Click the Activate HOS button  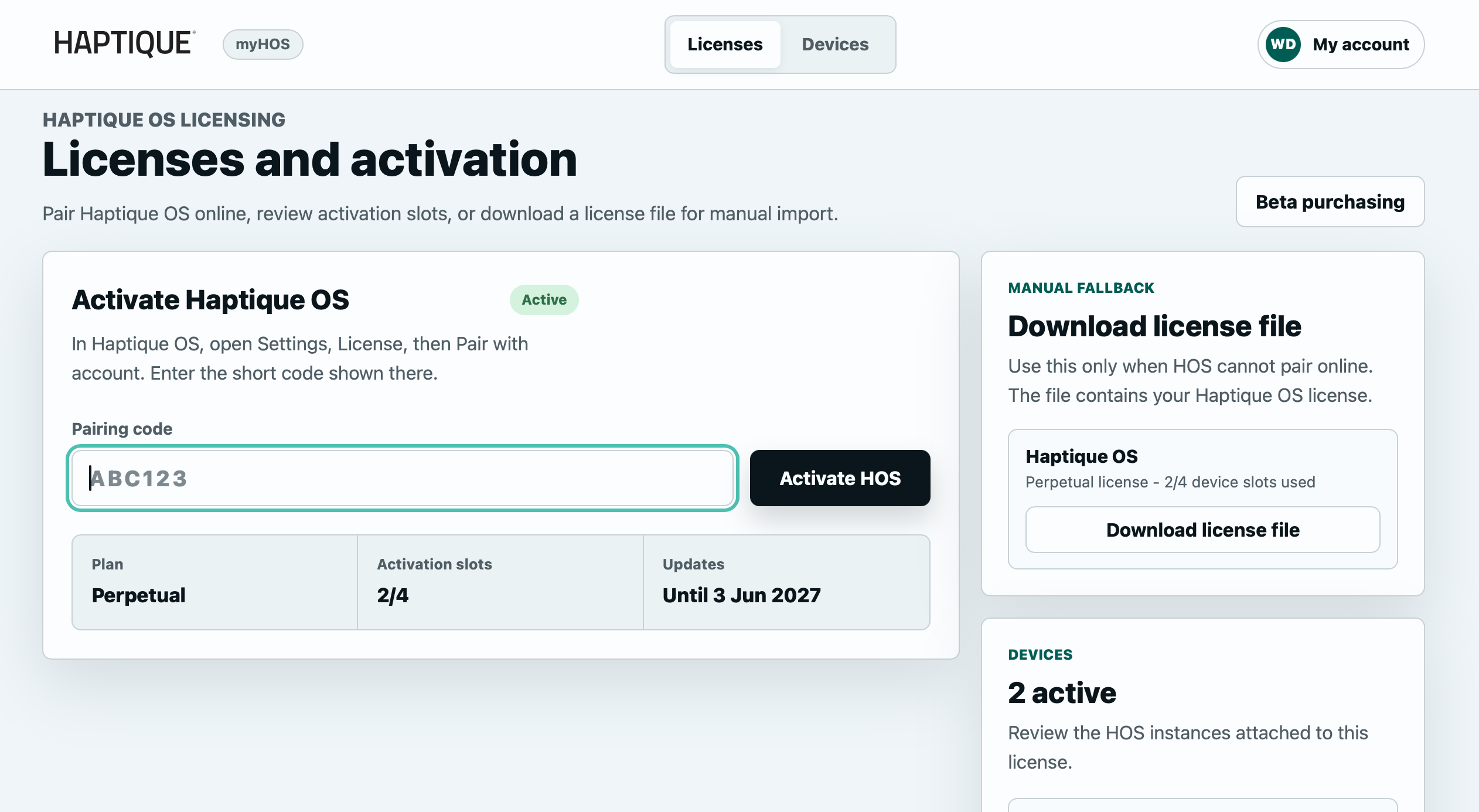840,478
